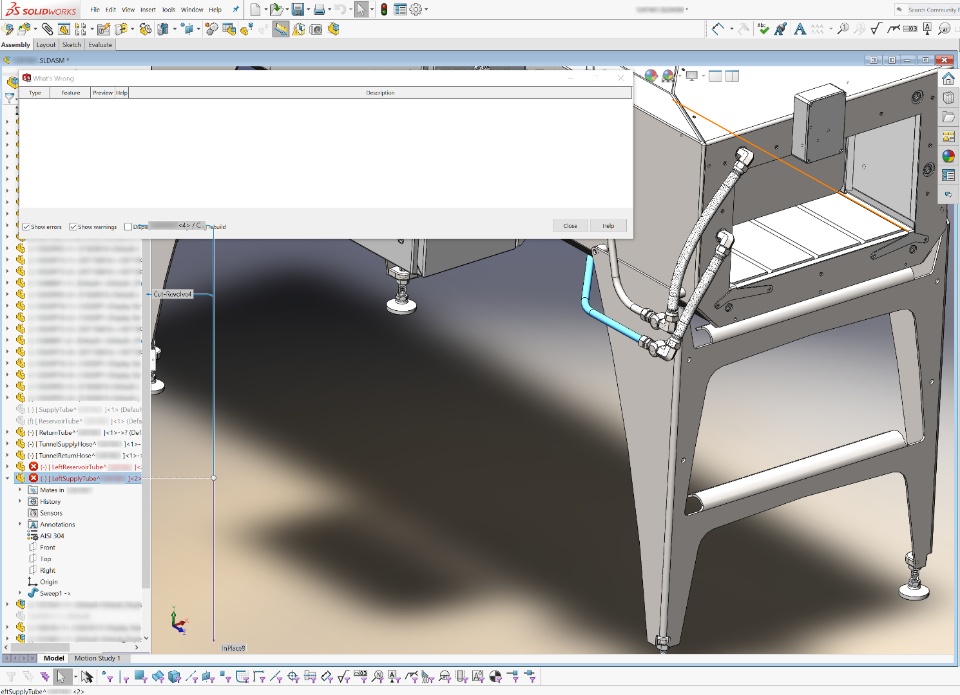Click the Type column header

(35, 92)
